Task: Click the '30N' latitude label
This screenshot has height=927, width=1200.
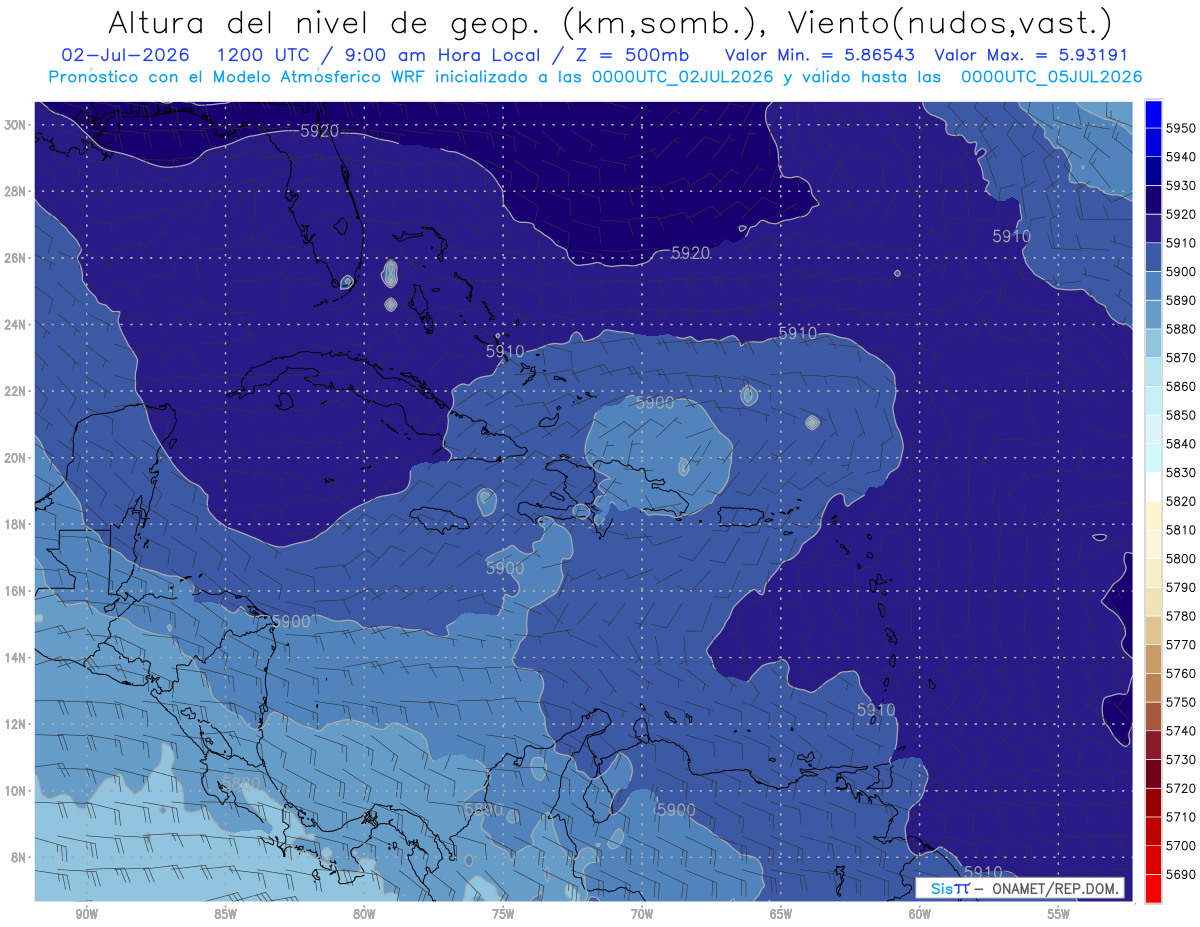Action: click(15, 125)
